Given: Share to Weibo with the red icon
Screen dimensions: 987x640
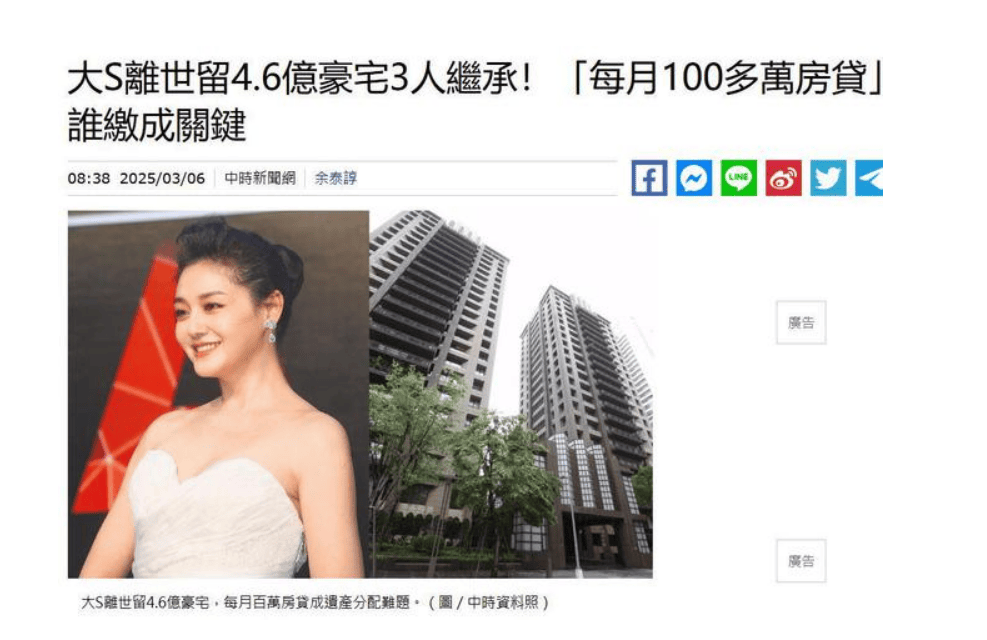Looking at the screenshot, I should point(783,178).
